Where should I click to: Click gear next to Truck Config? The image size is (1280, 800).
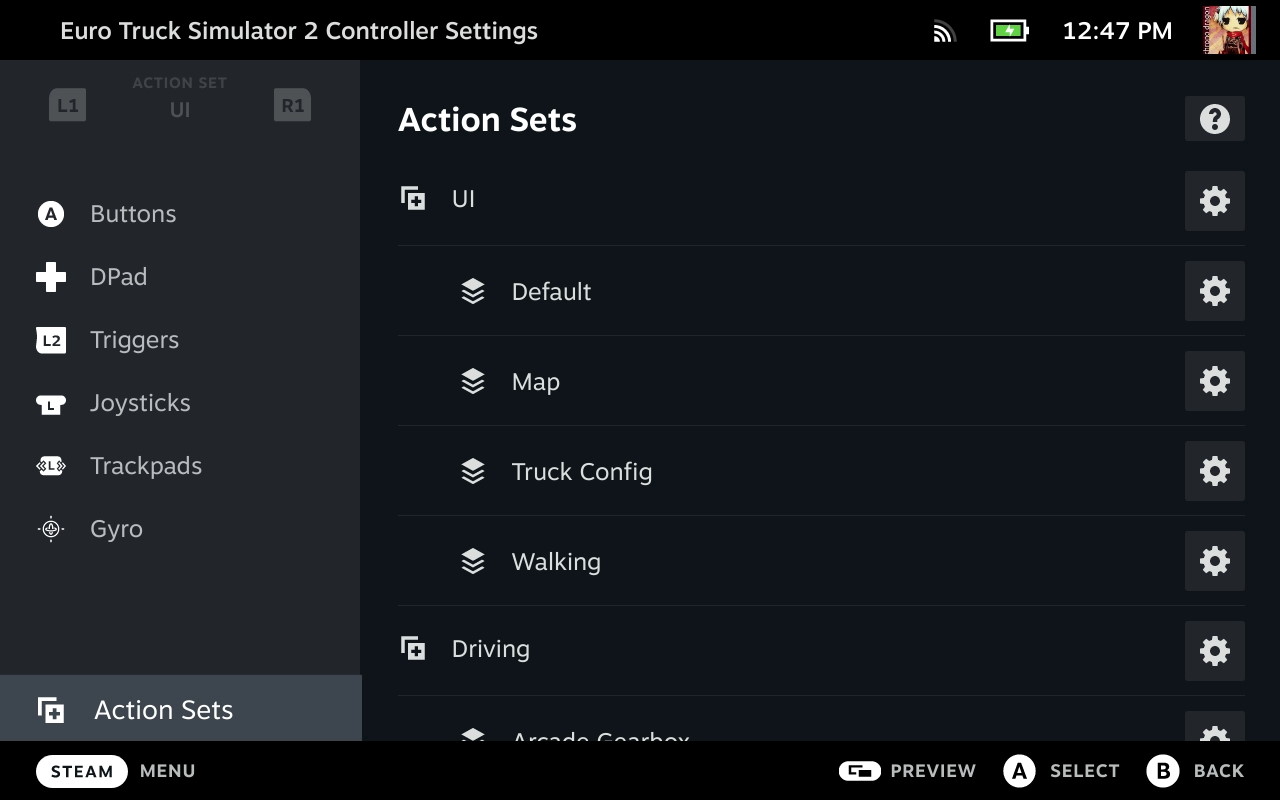pyautogui.click(x=1214, y=471)
